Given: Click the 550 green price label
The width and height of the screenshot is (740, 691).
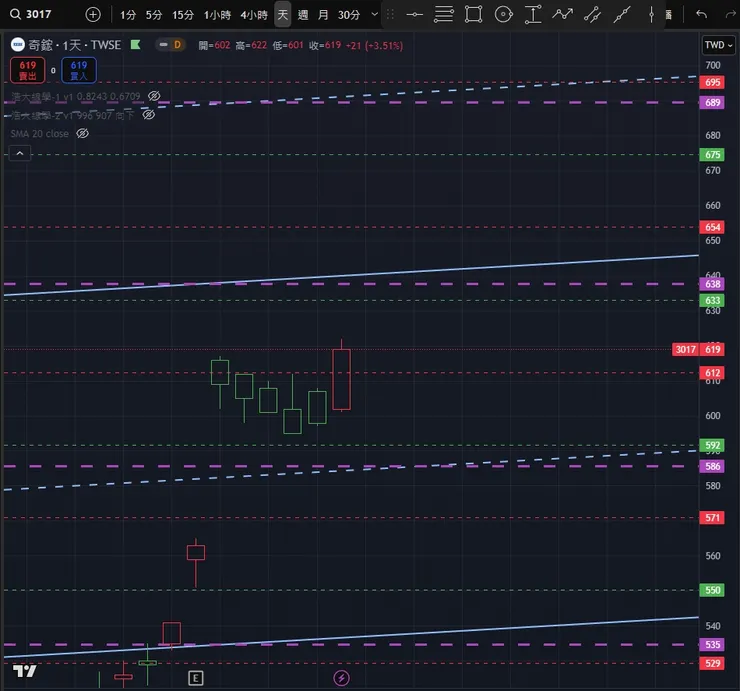Looking at the screenshot, I should (712, 590).
